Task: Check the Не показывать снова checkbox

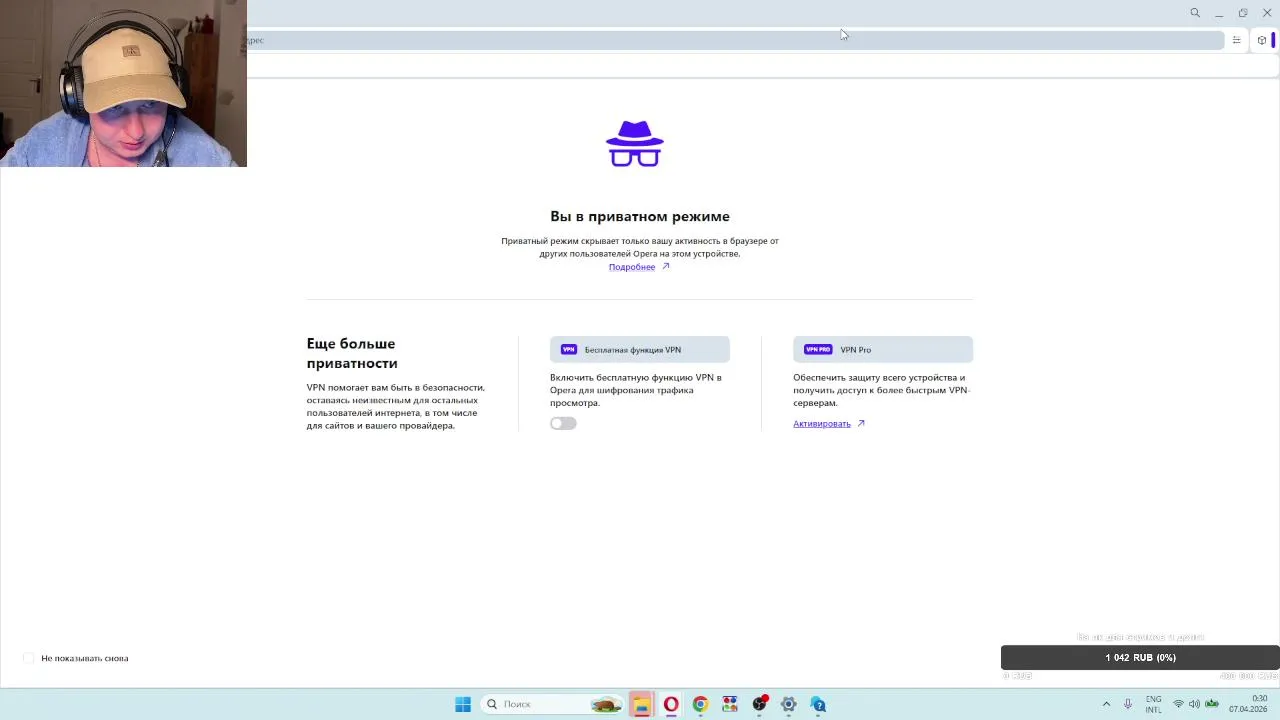Action: tap(29, 658)
